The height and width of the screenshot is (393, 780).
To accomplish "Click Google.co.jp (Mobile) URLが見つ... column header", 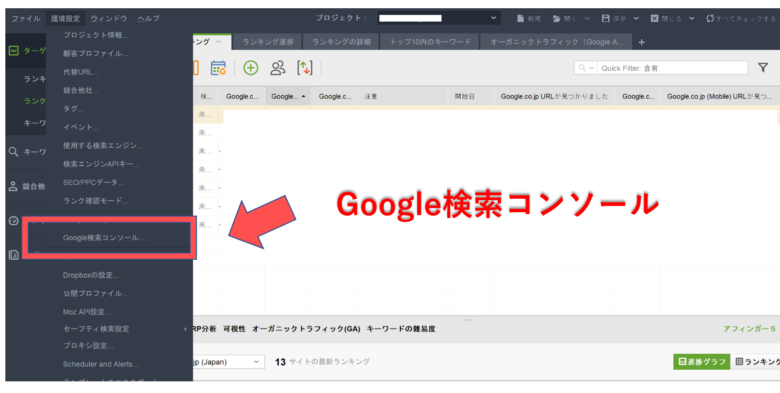I will click(x=719, y=97).
